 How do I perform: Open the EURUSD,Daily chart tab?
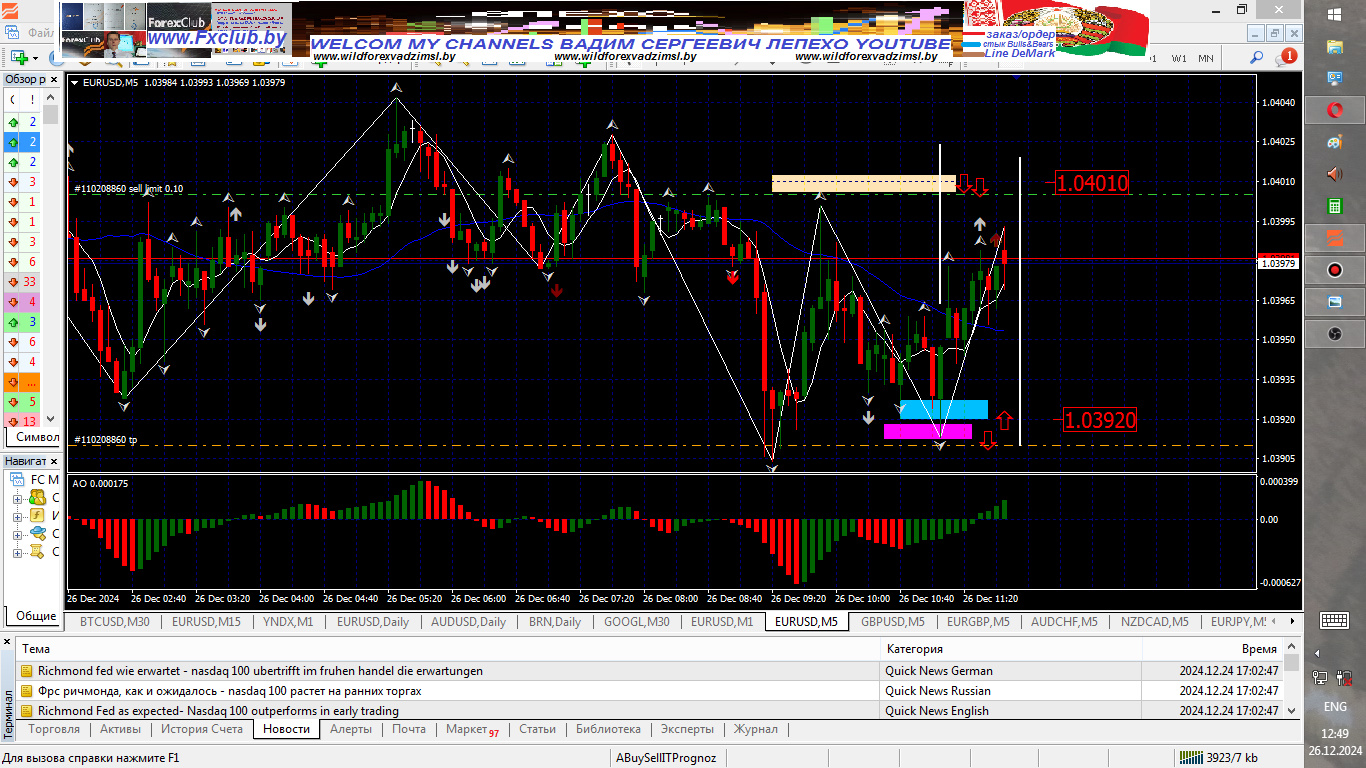pyautogui.click(x=372, y=621)
